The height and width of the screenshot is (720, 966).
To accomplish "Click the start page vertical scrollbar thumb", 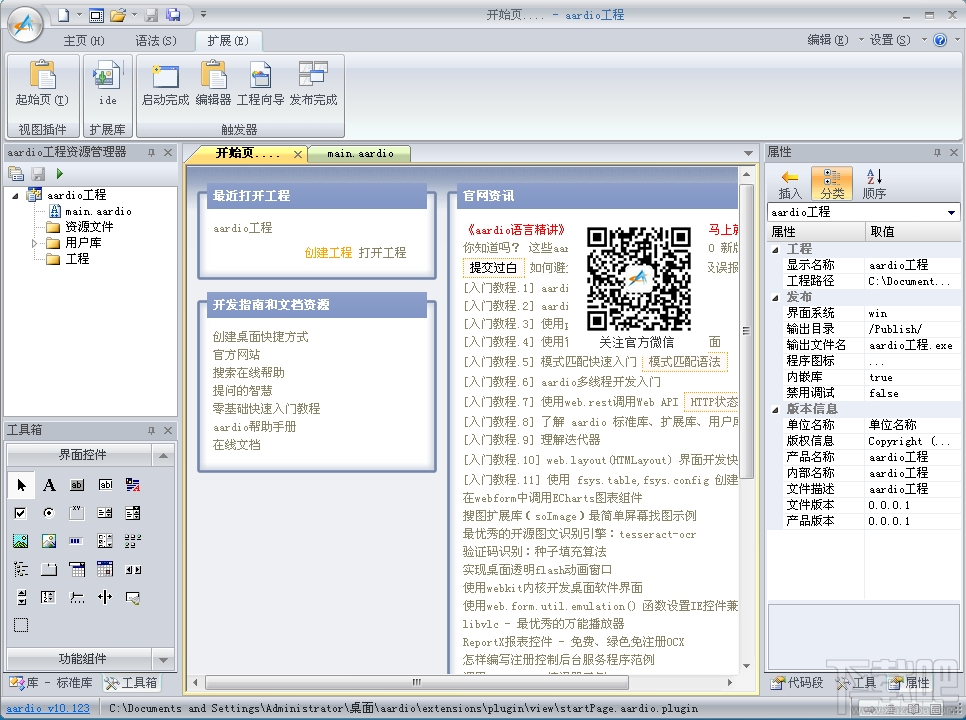I will point(746,331).
